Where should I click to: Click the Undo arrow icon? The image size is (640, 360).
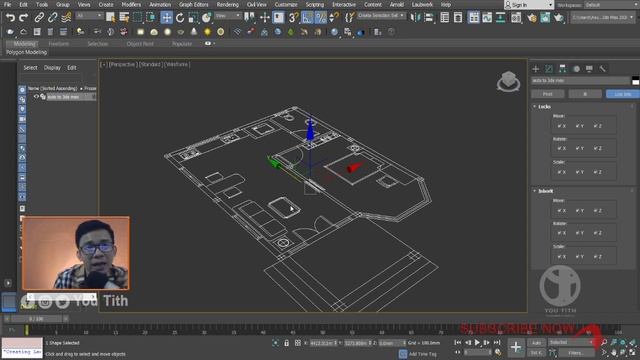click(10, 18)
